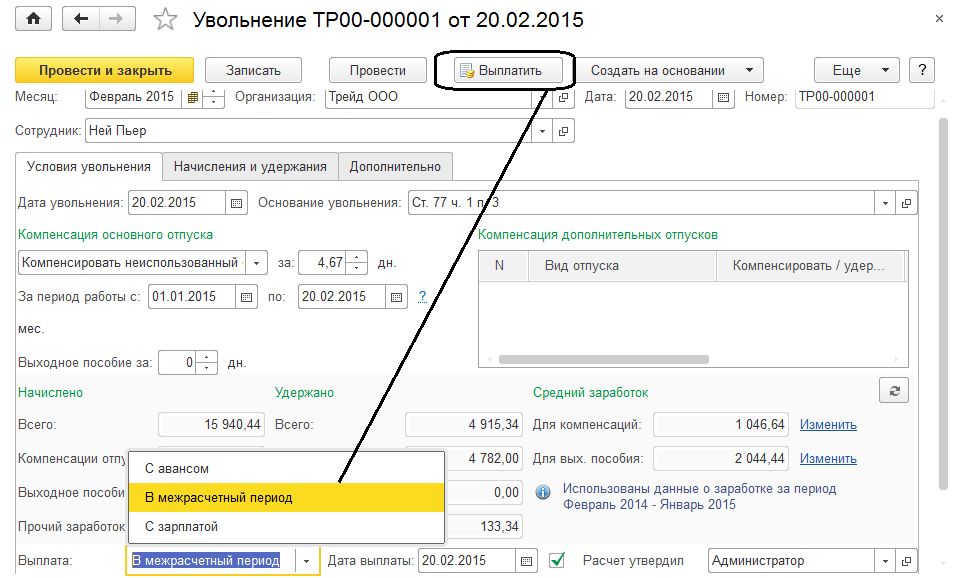Add document to favorites with star
The image size is (956, 578).
tap(165, 20)
